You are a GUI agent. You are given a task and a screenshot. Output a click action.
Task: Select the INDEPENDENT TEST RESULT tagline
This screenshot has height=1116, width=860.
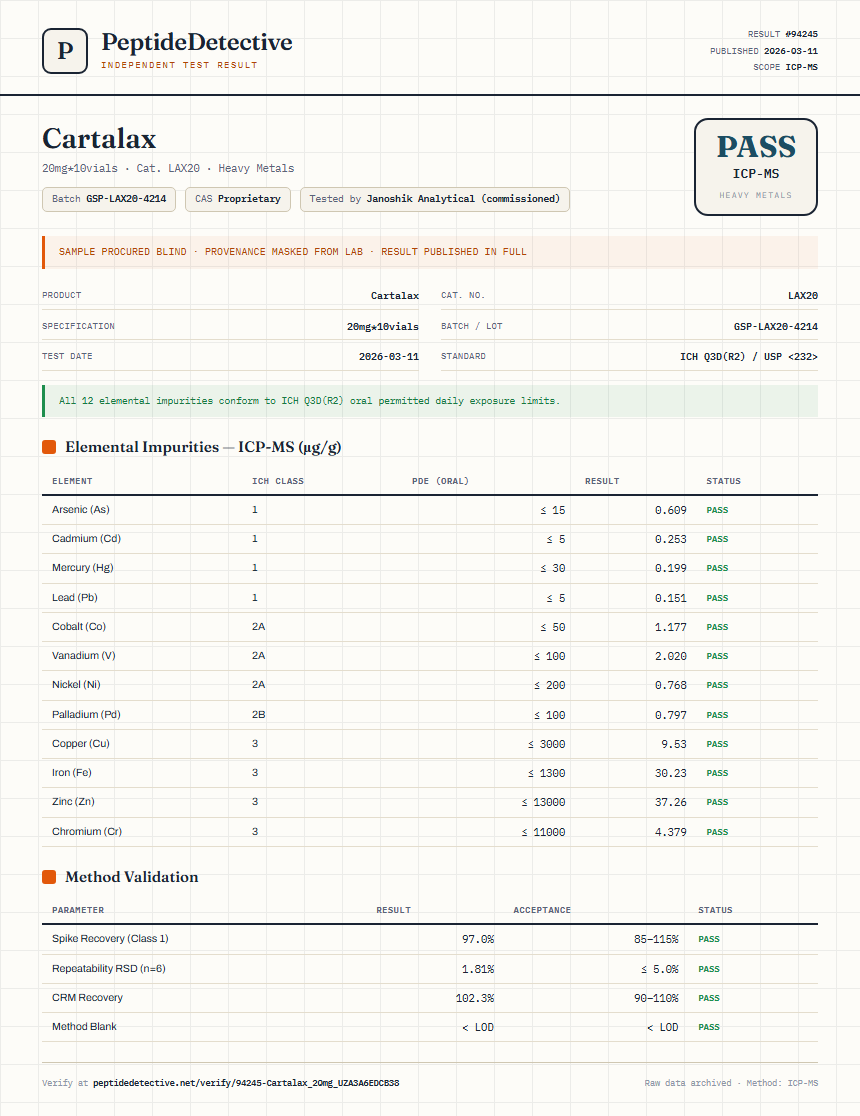[179, 65]
